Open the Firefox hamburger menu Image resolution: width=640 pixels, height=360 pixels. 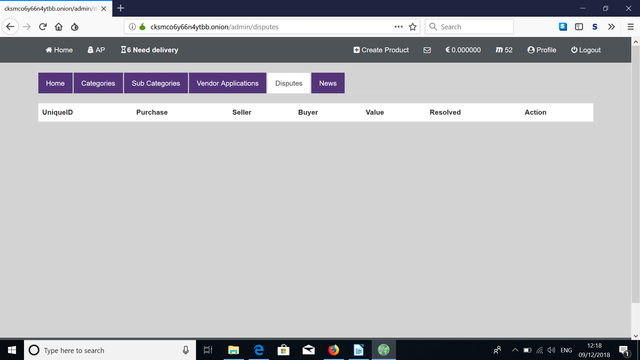(630, 27)
